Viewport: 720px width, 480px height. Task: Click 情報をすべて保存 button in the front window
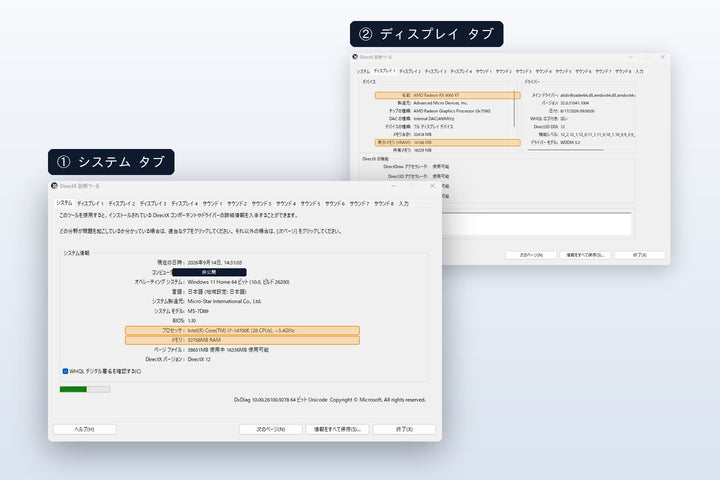tap(337, 429)
